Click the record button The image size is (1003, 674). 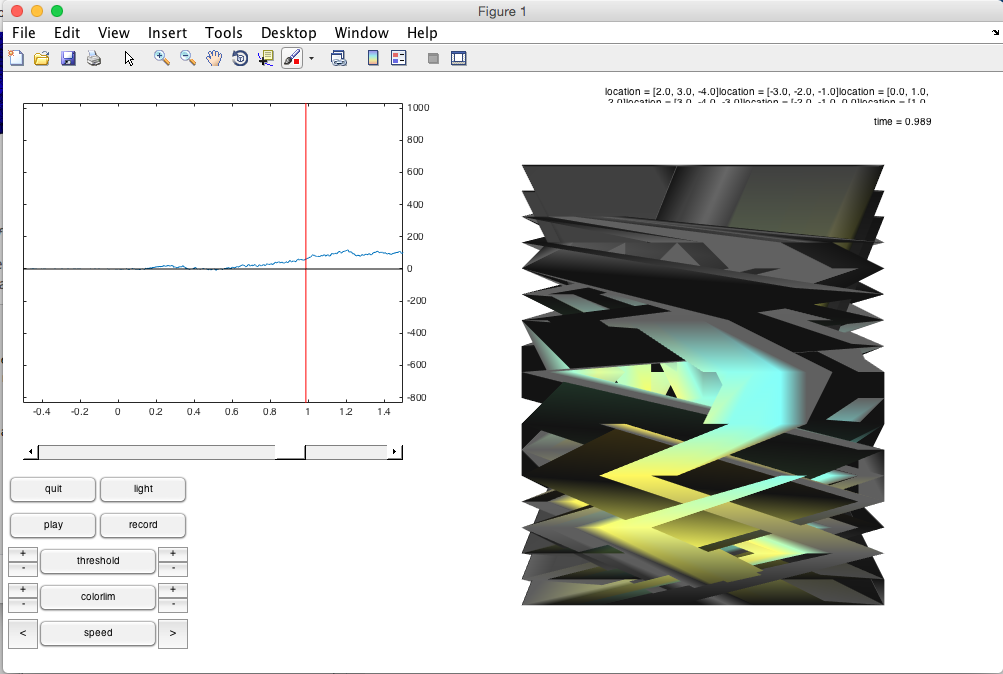pos(143,525)
